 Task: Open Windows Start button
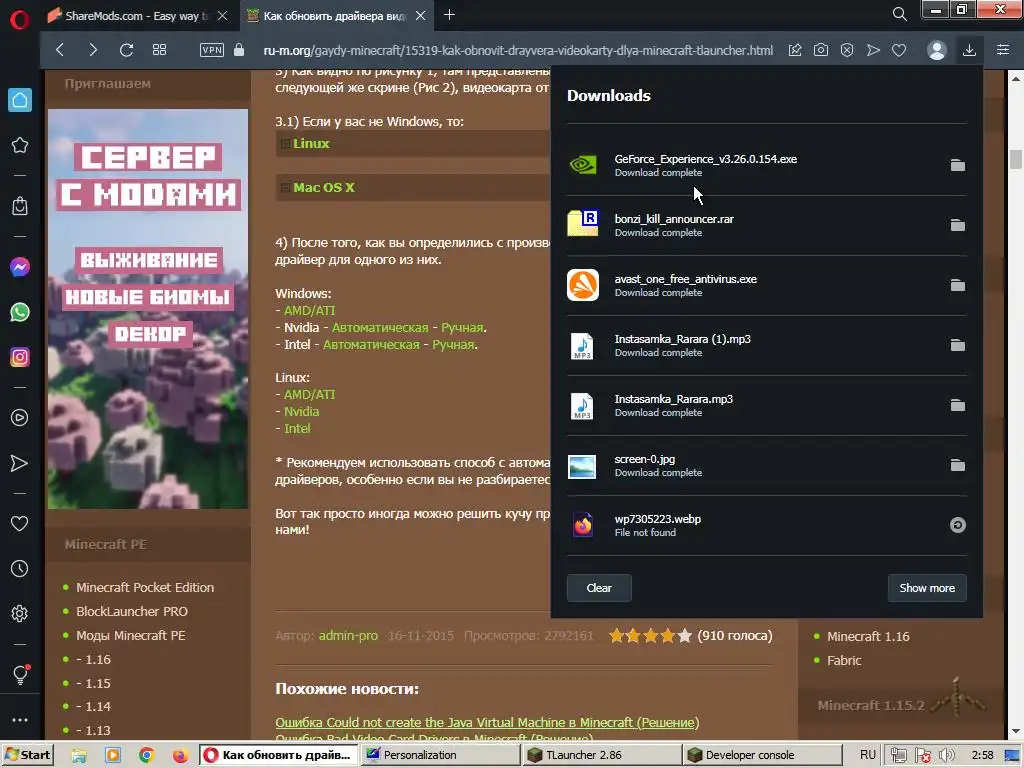click(x=27, y=755)
